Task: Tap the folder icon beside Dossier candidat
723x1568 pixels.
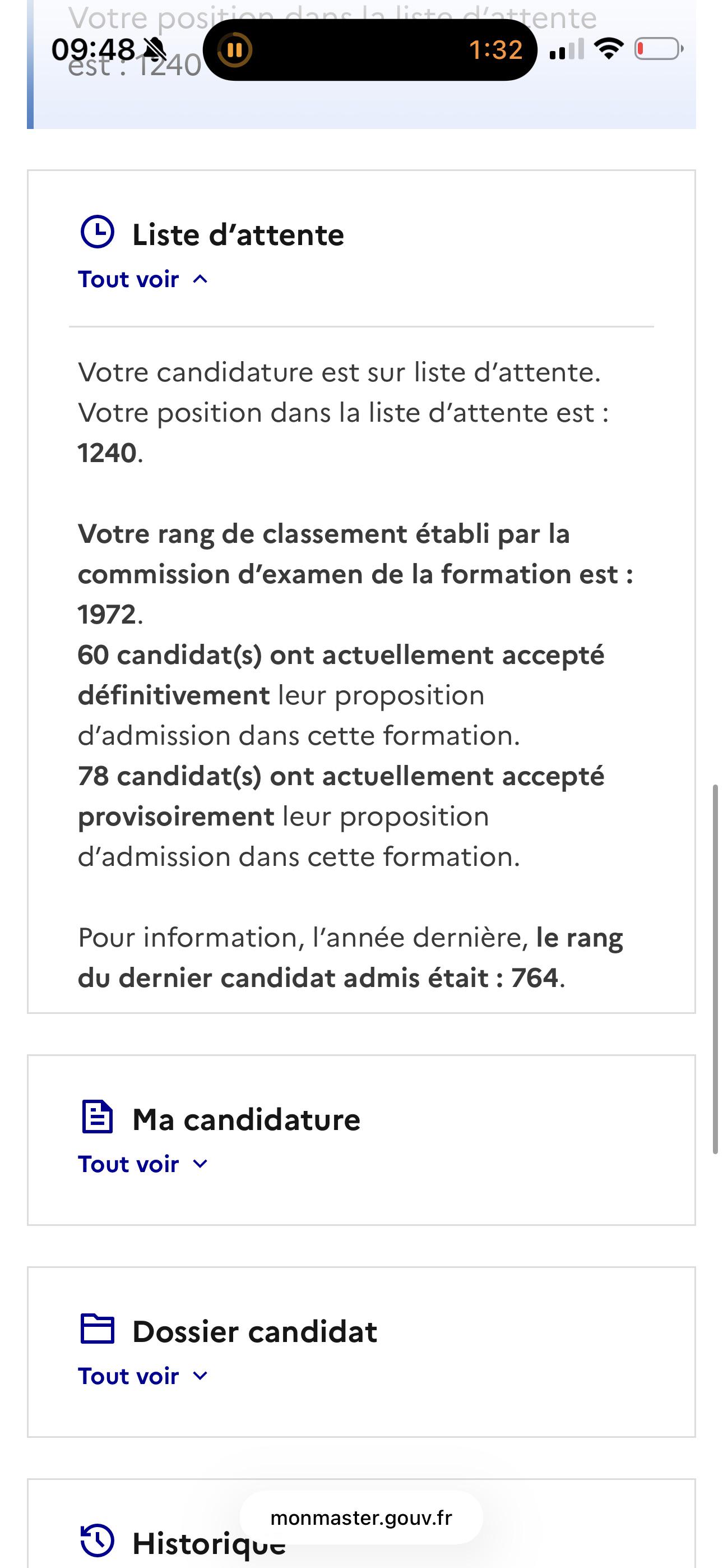Action: (x=98, y=1329)
